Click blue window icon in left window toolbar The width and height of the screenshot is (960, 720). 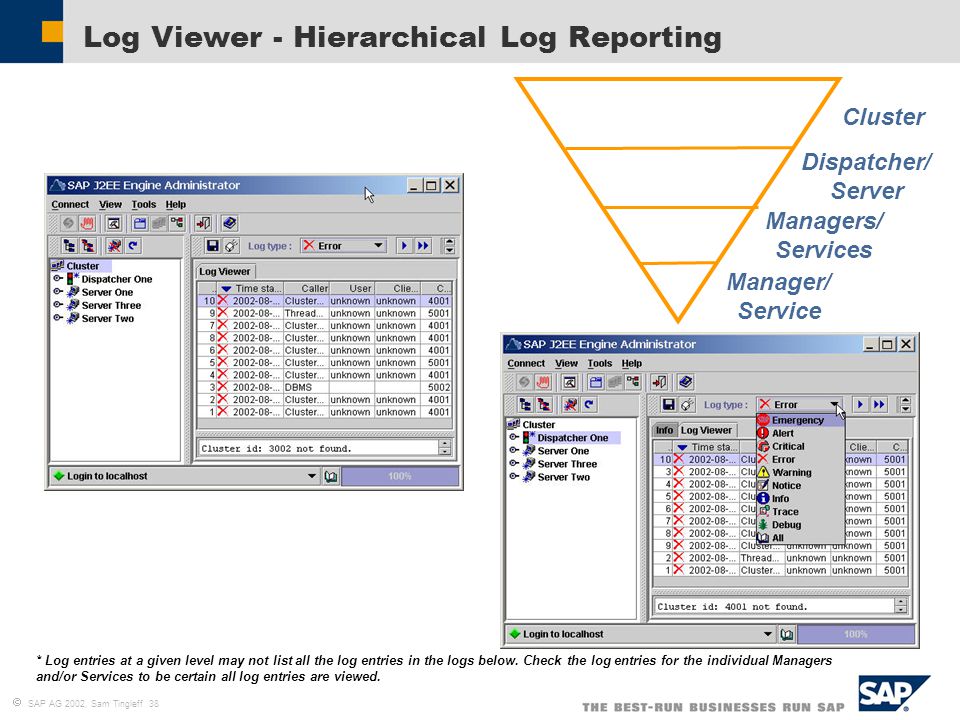pyautogui.click(x=140, y=223)
